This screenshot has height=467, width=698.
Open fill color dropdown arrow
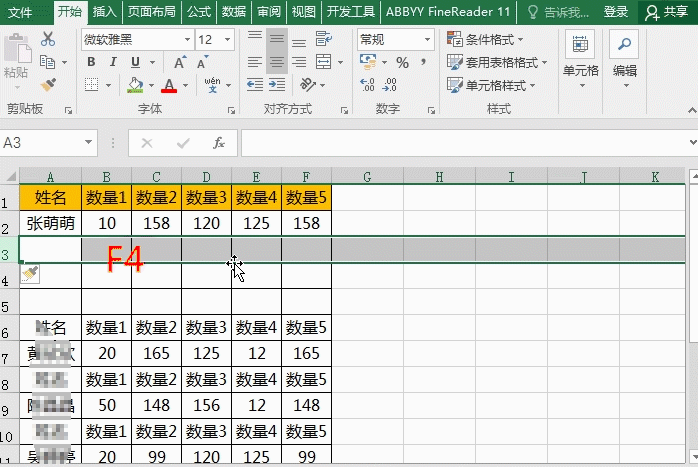151,85
